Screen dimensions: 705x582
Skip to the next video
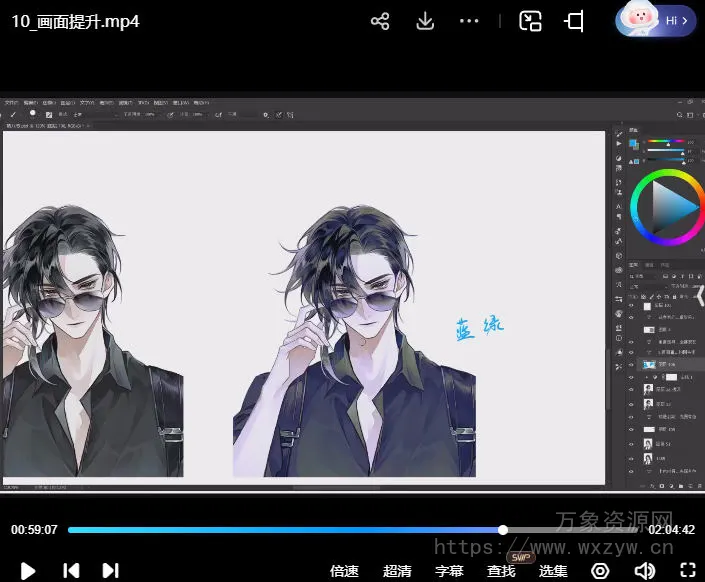pyautogui.click(x=110, y=570)
